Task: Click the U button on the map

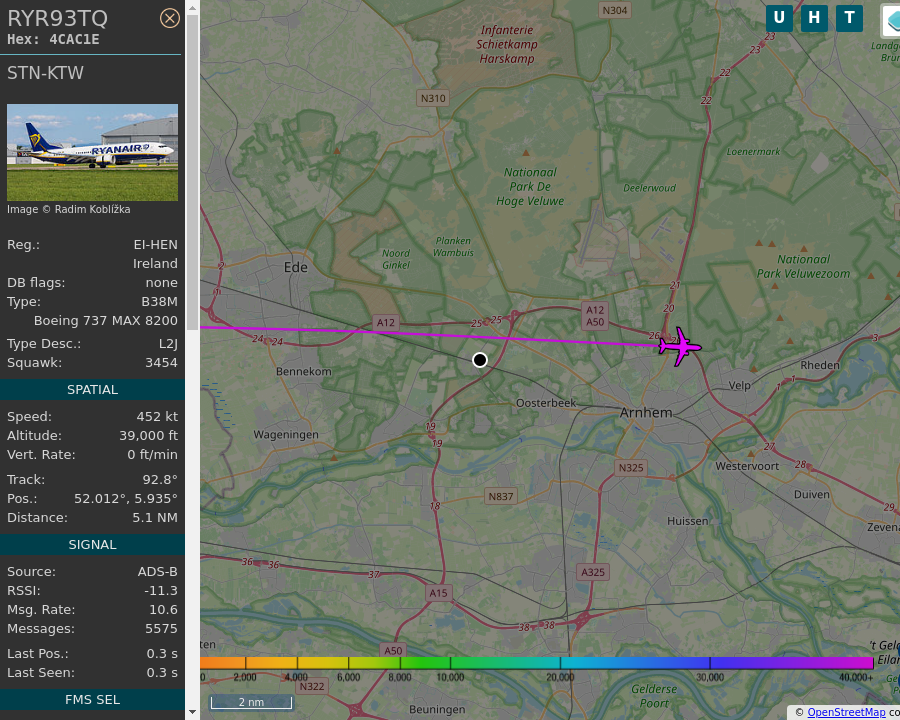Action: pos(779,18)
